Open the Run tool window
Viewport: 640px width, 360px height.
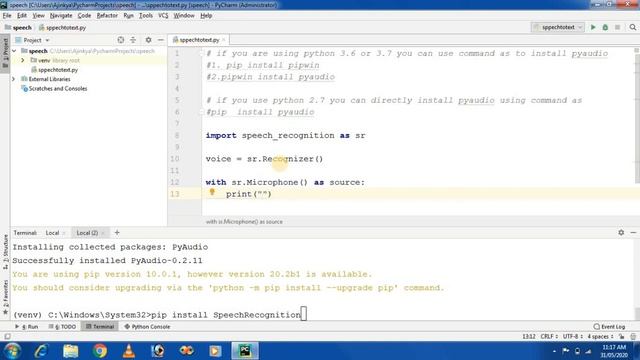27,327
